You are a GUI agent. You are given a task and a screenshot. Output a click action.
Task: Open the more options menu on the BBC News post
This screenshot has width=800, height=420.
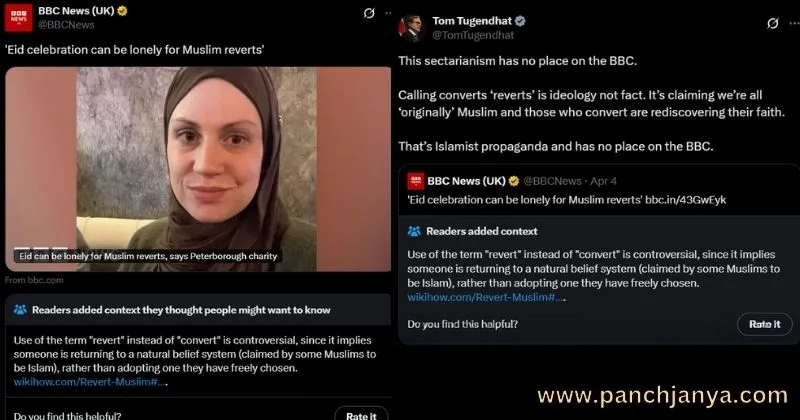point(388,13)
